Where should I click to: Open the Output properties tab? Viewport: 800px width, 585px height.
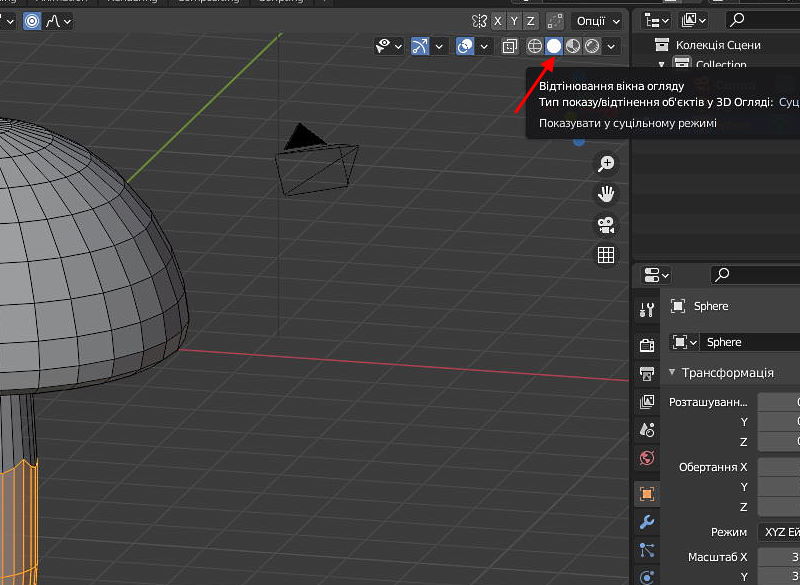pos(646,374)
